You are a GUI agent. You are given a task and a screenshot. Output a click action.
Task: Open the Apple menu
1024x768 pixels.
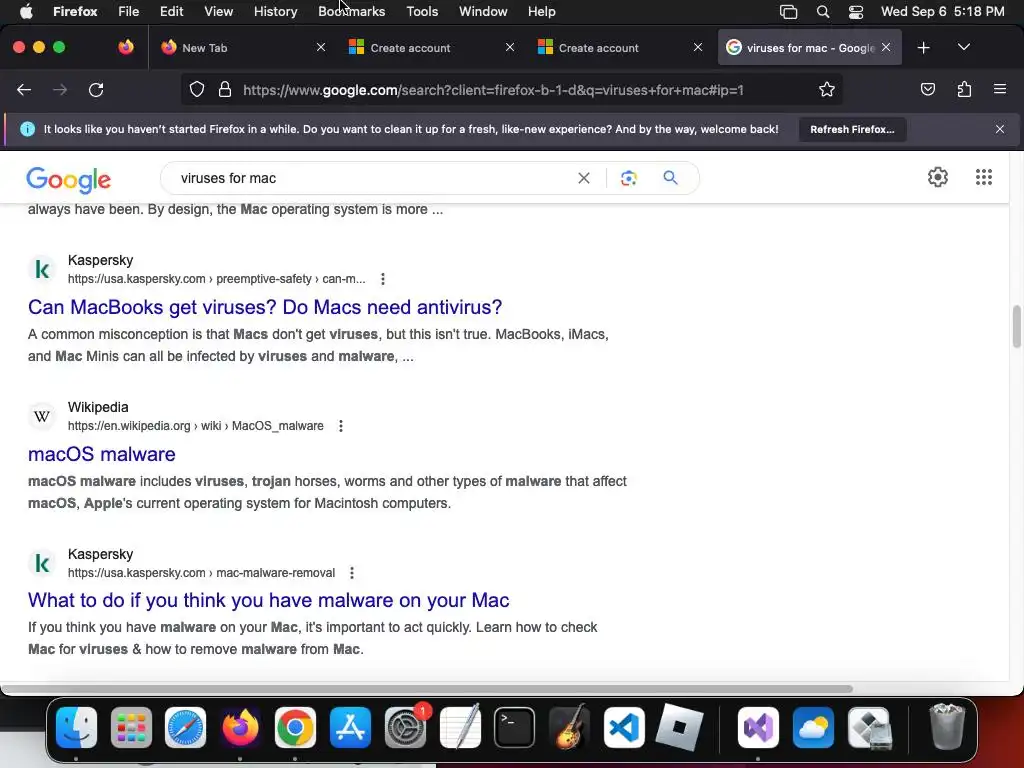[x=26, y=11]
